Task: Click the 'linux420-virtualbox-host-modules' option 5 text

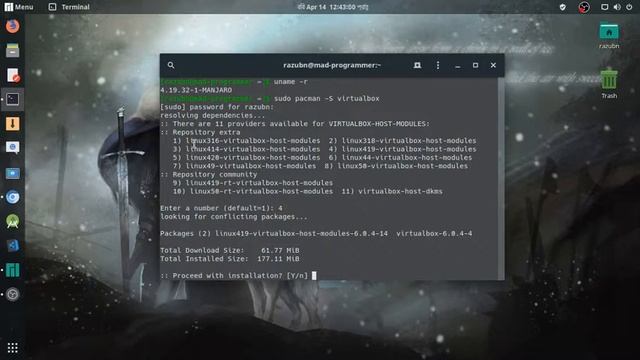Action: [253, 158]
